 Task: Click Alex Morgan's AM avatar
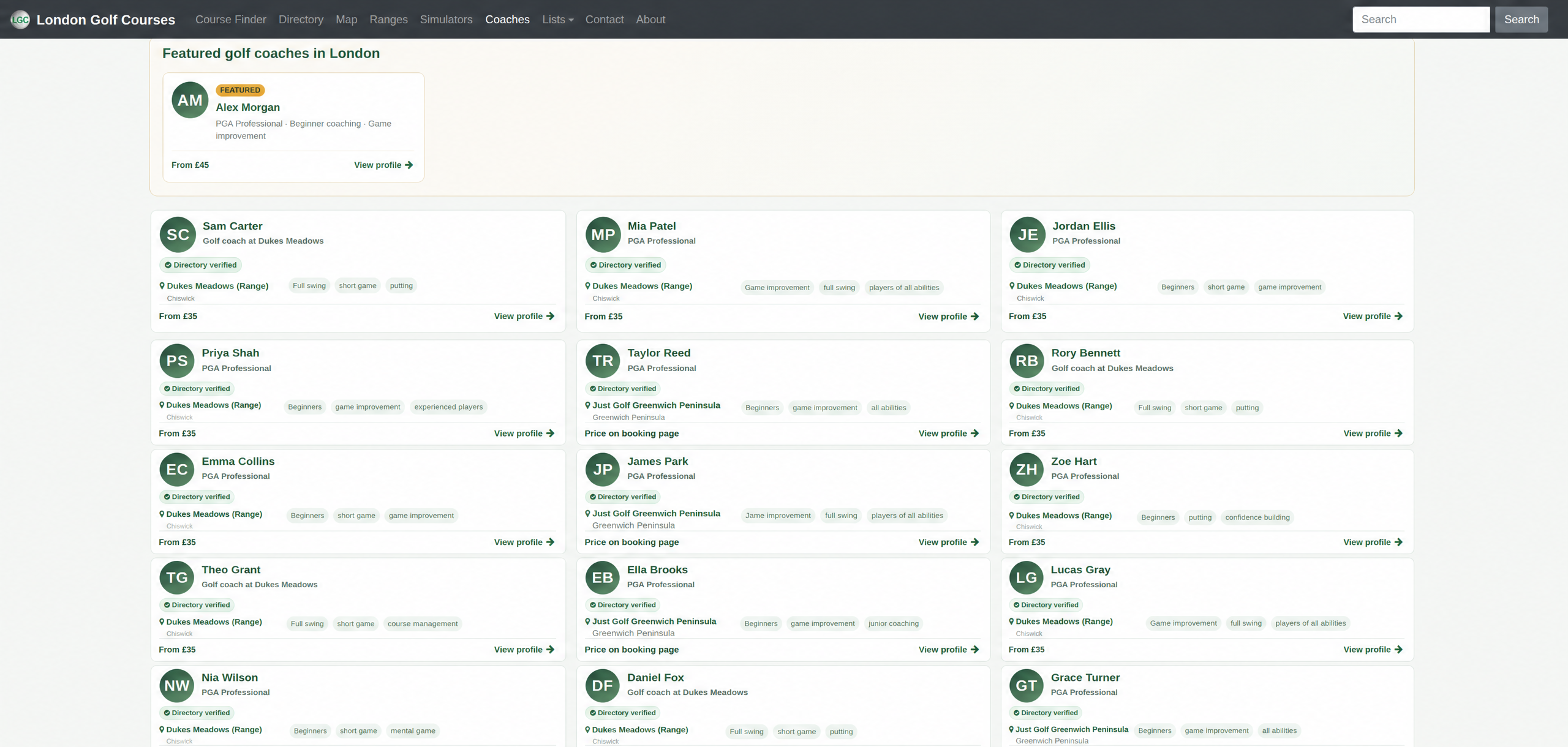[190, 100]
